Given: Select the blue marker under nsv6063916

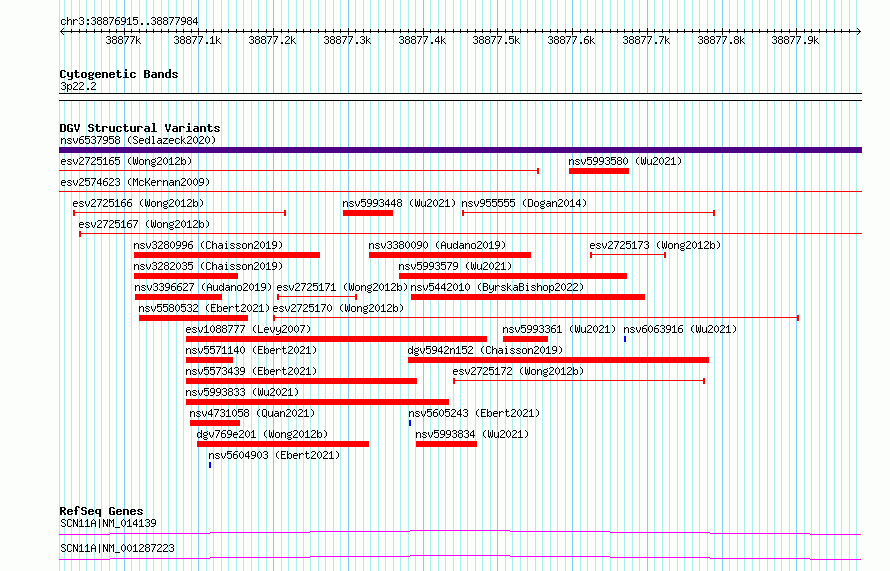Looking at the screenshot, I should (625, 339).
